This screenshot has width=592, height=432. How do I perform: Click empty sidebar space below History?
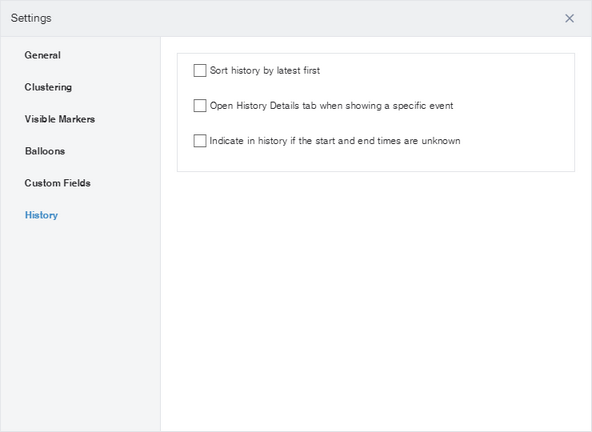click(x=80, y=325)
